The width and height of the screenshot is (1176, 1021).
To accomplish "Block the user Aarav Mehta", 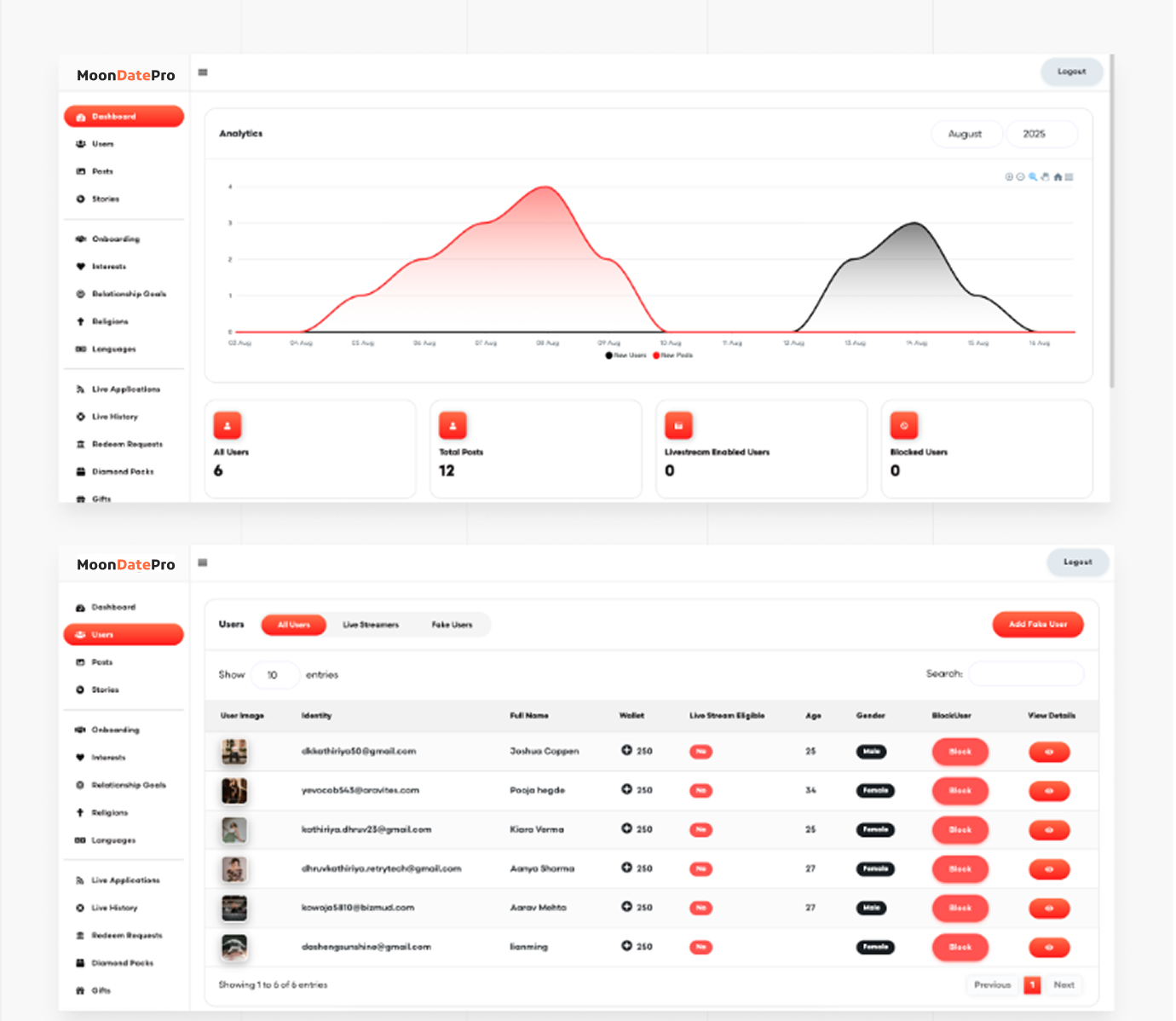I will 960,909.
